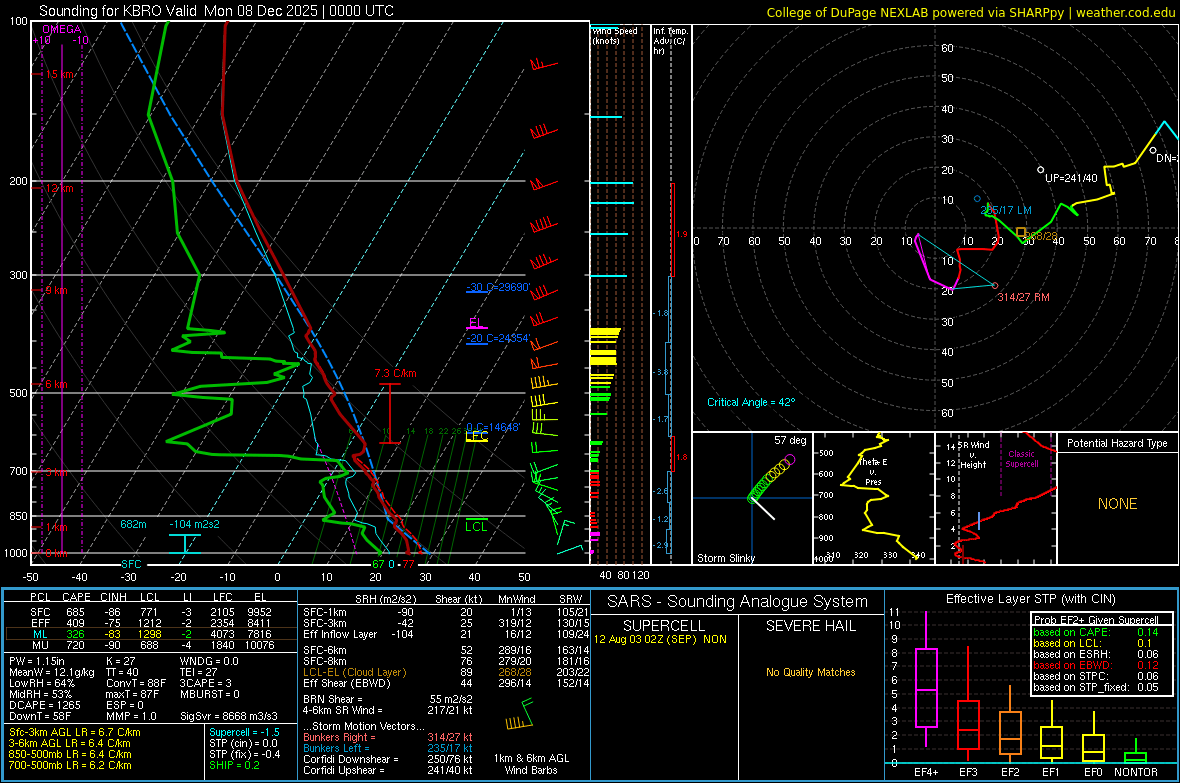
Task: Click the cyan 'Supercell = -1.5' value
Action: click(244, 732)
